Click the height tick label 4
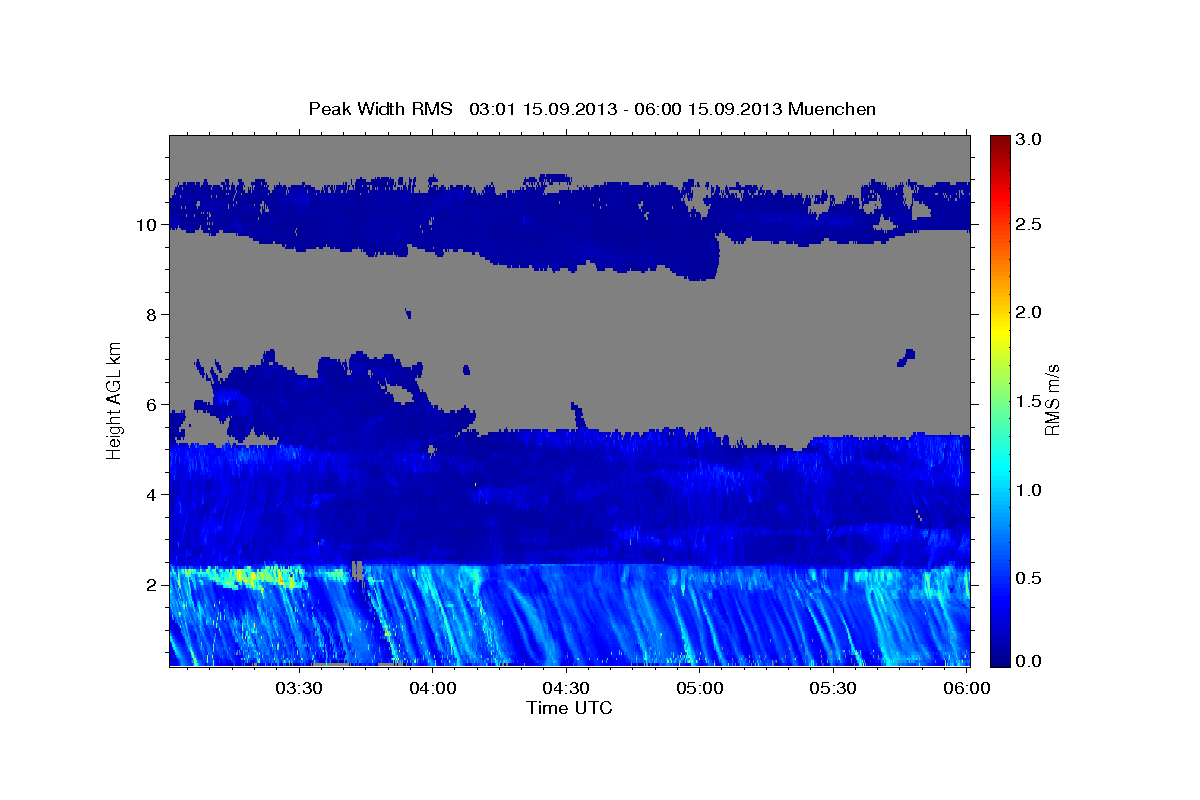This screenshot has width=1200, height=800. (151, 495)
